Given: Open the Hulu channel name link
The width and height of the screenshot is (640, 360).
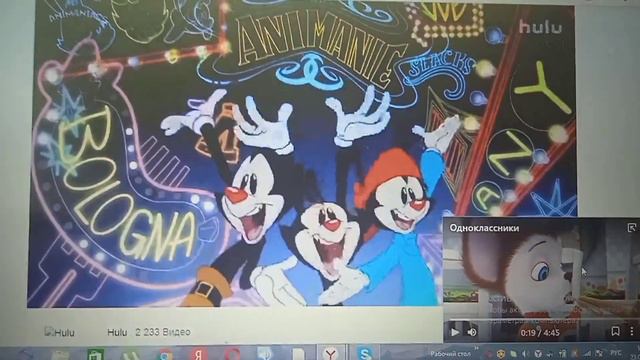Looking at the screenshot, I should 117,332.
